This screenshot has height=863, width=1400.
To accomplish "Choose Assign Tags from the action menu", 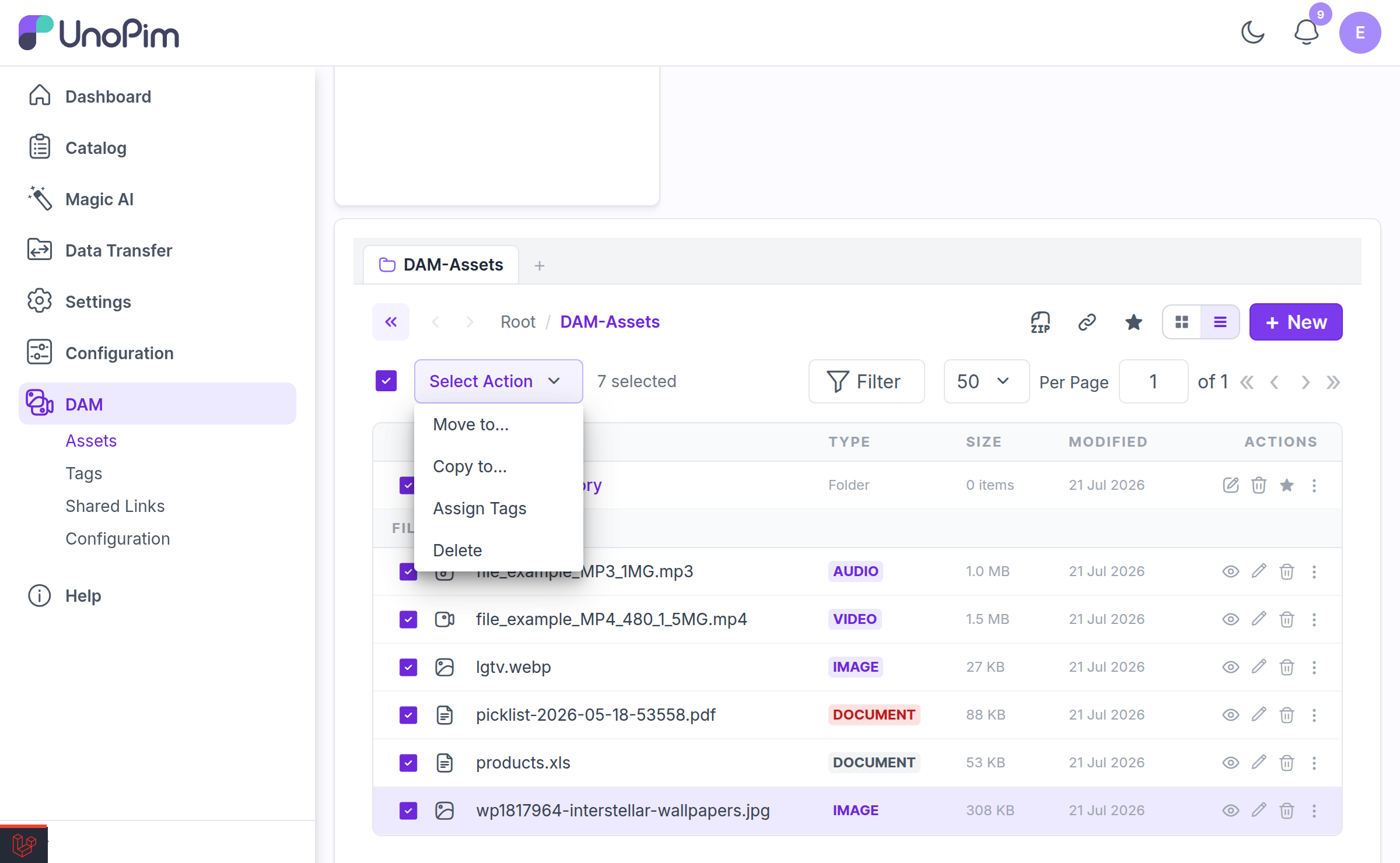I will pyautogui.click(x=480, y=508).
